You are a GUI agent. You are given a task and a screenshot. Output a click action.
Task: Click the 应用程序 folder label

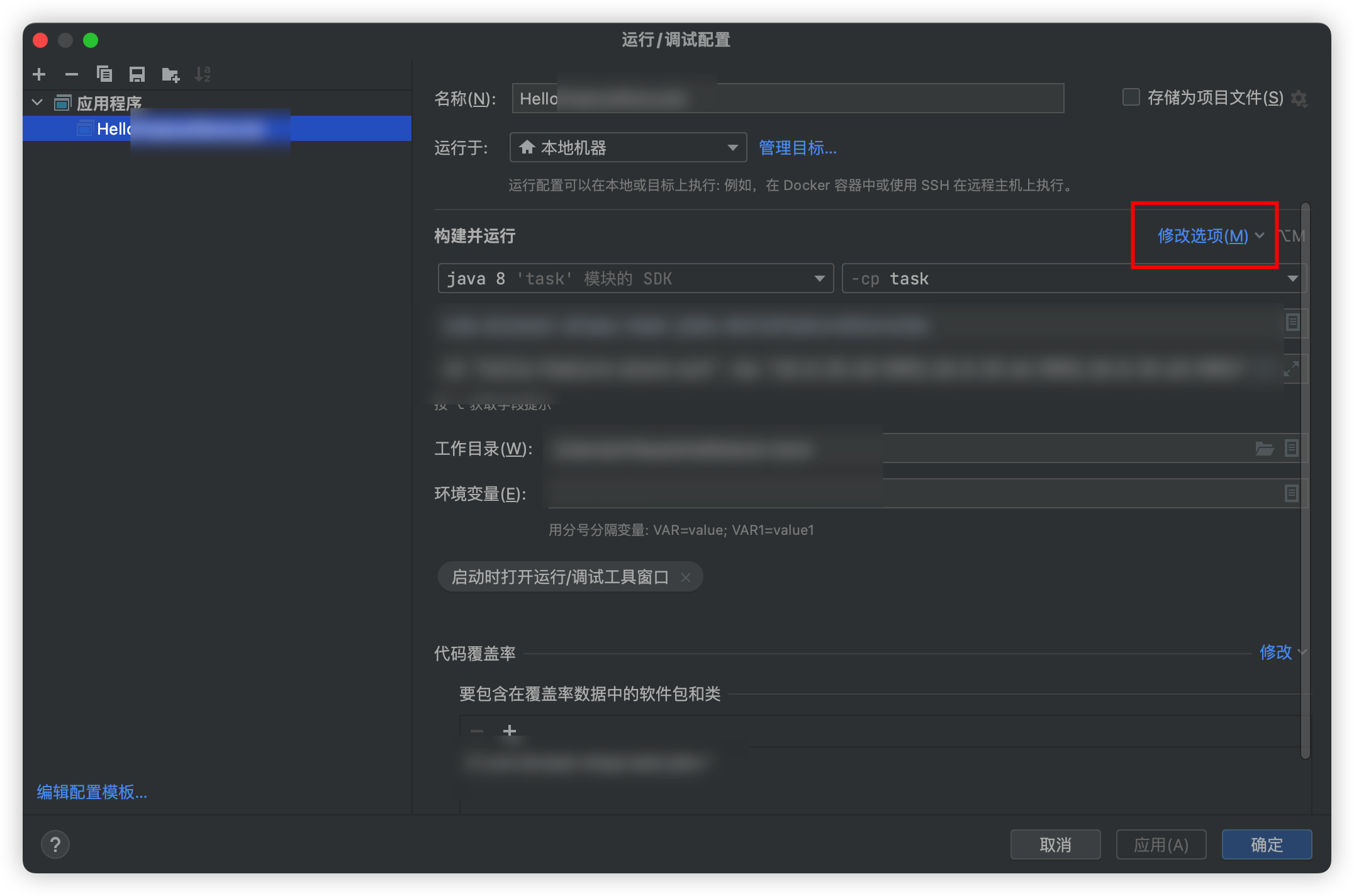click(x=109, y=103)
